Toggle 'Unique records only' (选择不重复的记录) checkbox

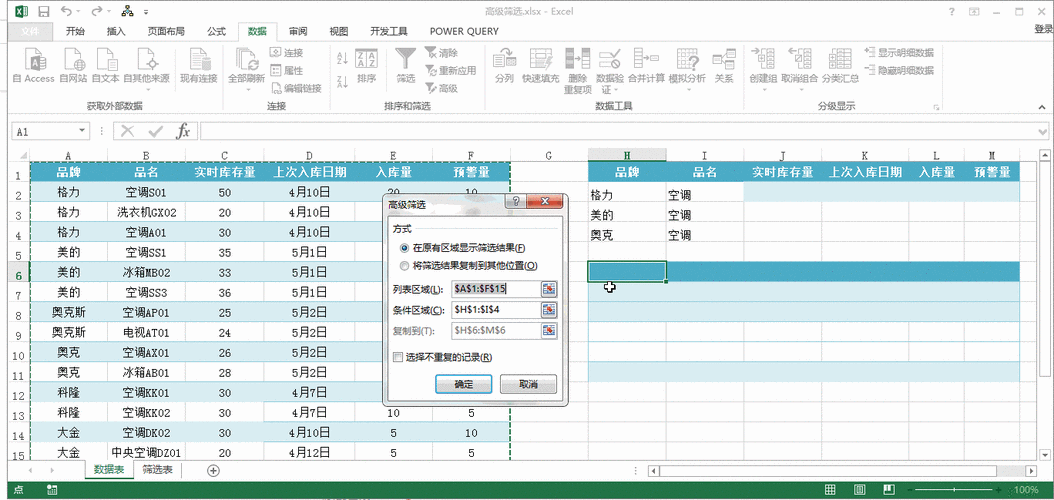tap(397, 357)
